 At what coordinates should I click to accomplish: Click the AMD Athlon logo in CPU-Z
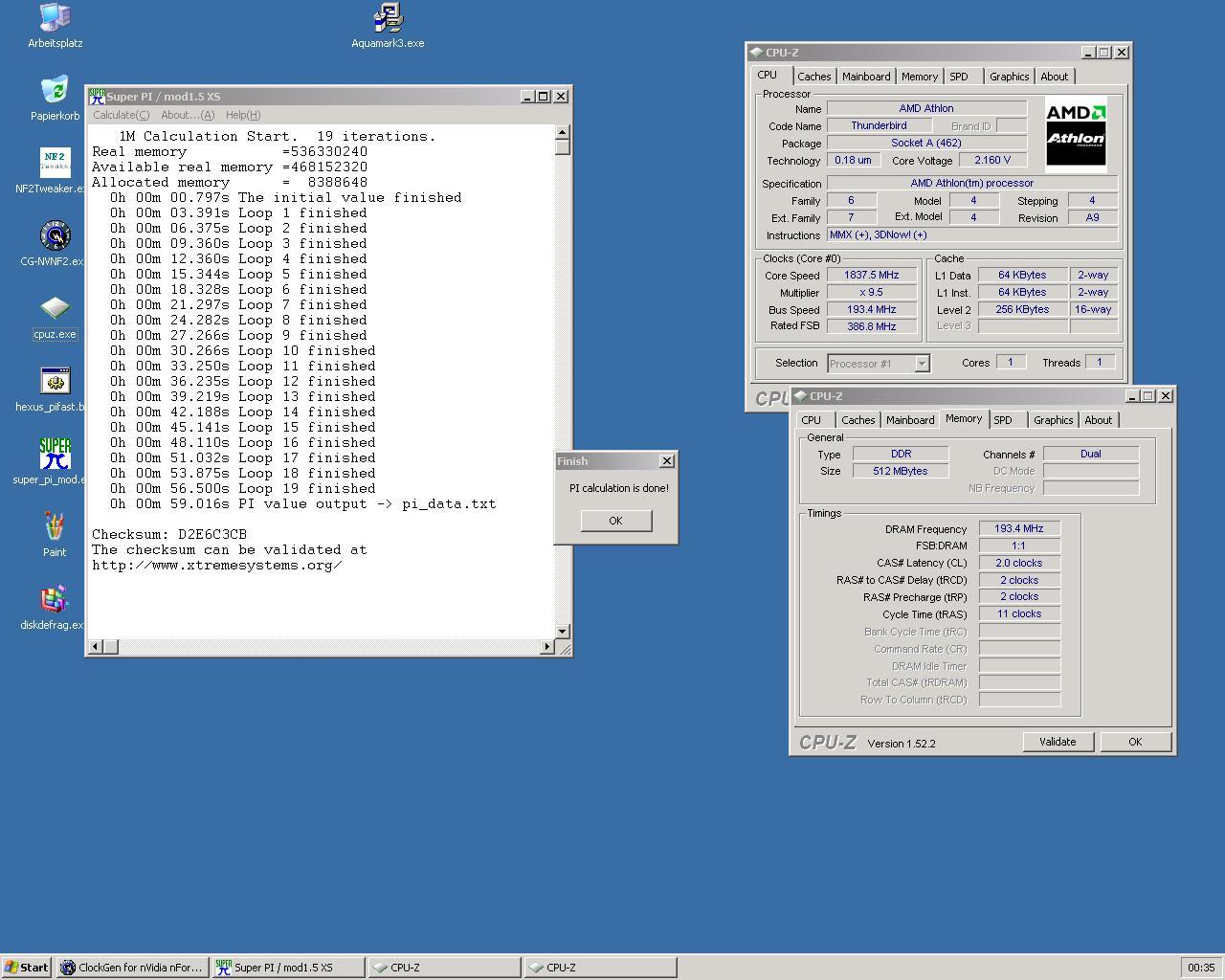pyautogui.click(x=1076, y=133)
